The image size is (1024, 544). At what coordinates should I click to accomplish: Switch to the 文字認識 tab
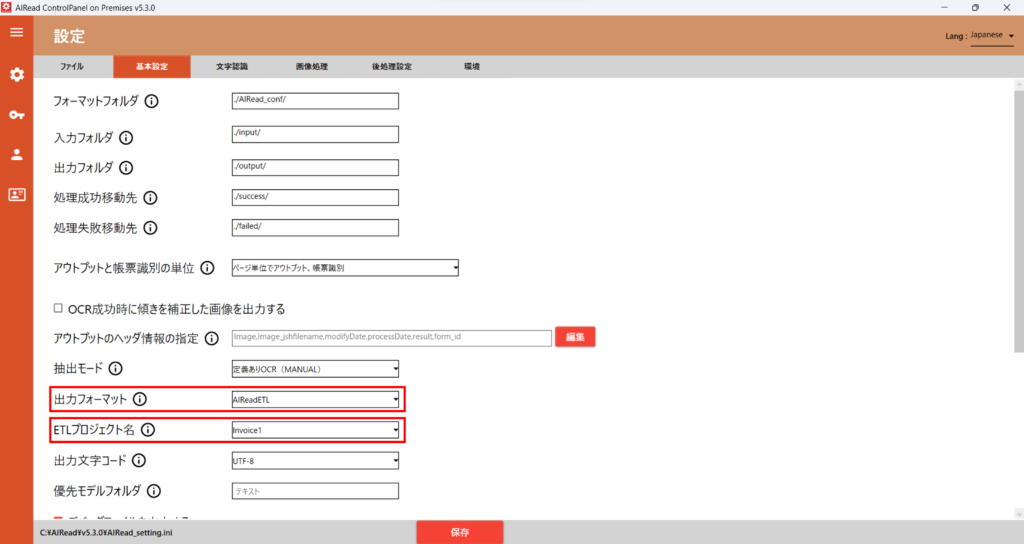[232, 67]
